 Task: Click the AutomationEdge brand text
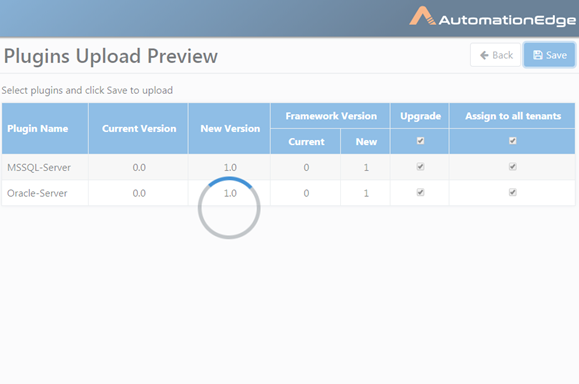point(507,20)
